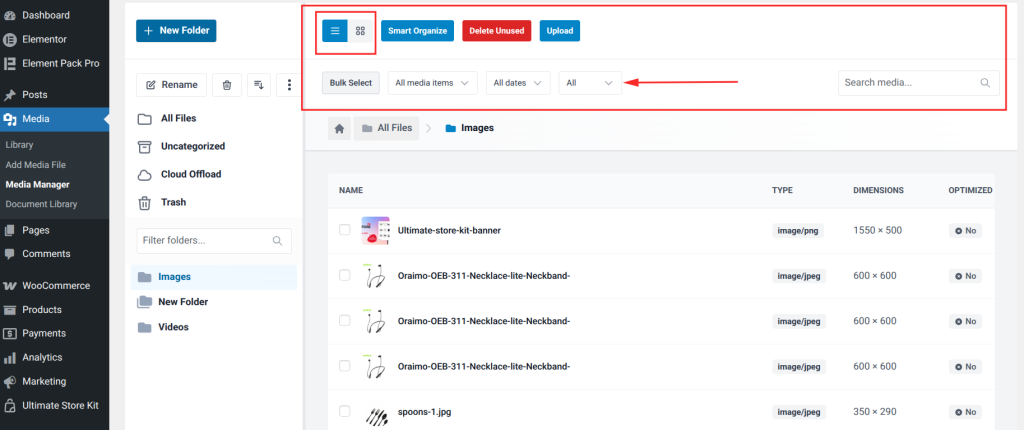Click the Ultimate-store-kit-banner thumbnail
1024x430 pixels.
click(x=376, y=231)
